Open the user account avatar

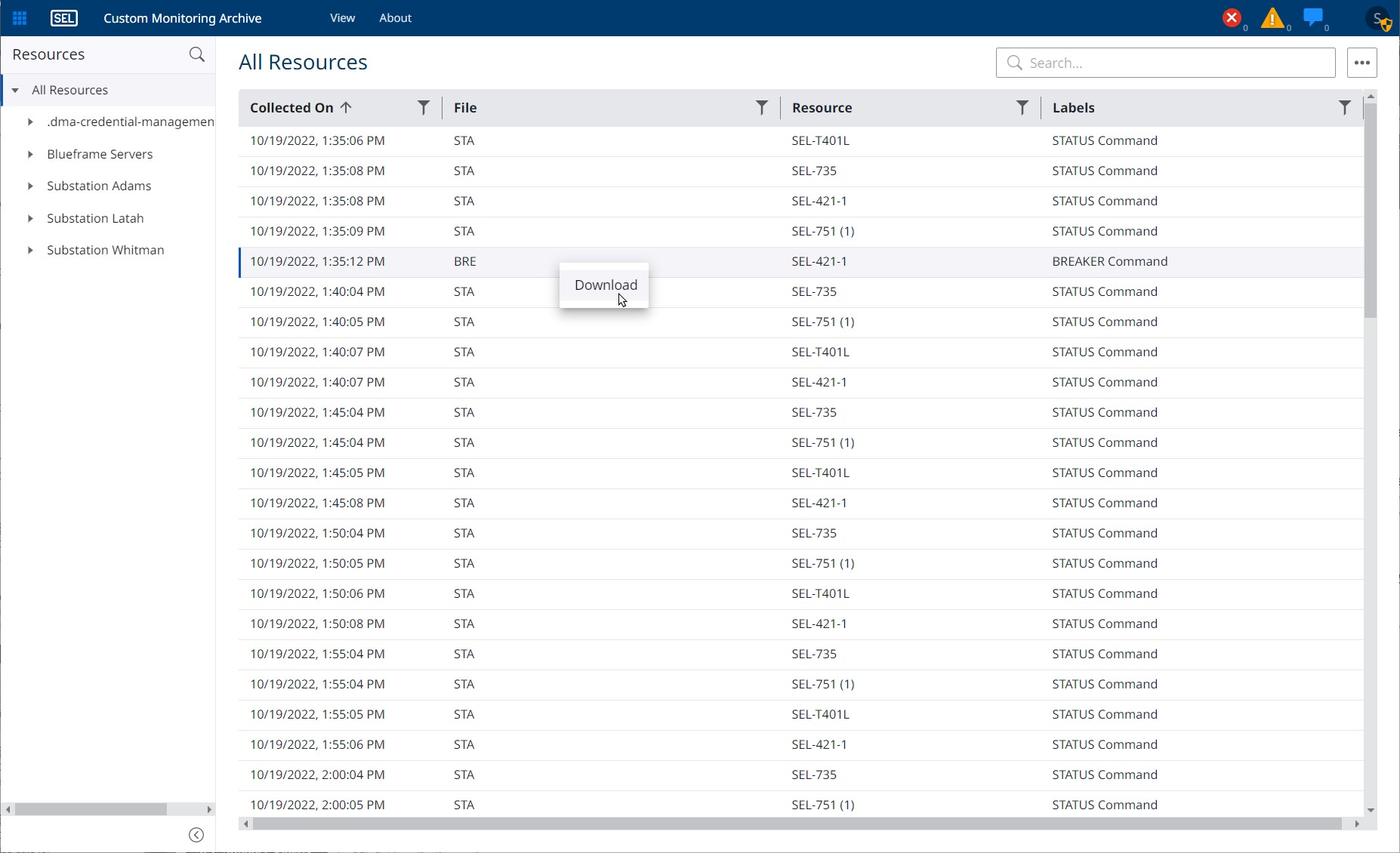pos(1380,19)
